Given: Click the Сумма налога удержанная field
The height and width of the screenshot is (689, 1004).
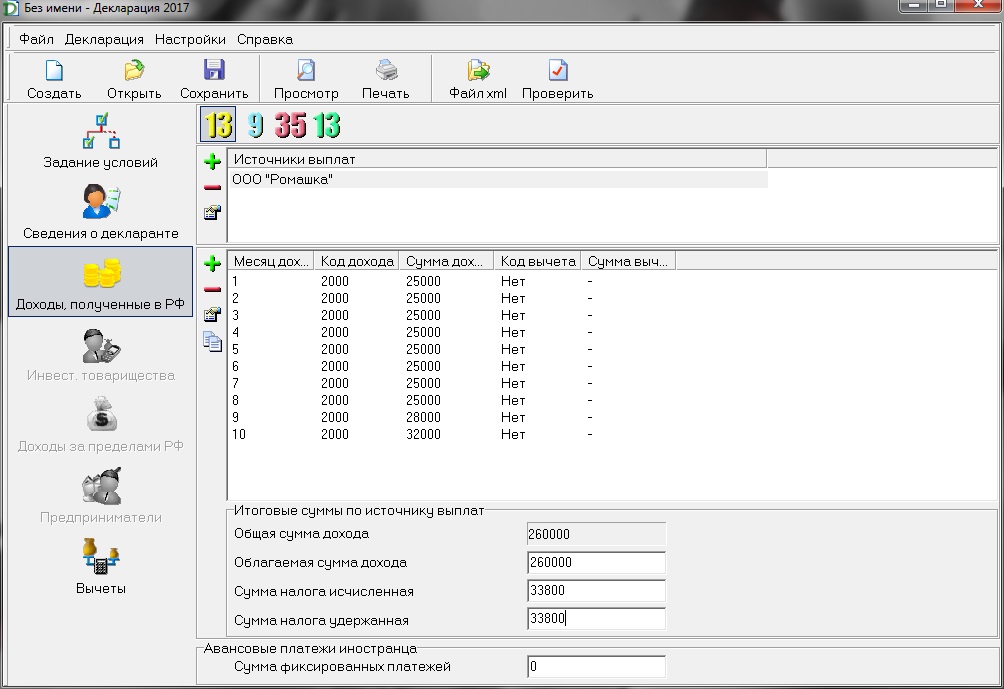Looking at the screenshot, I should (x=596, y=619).
